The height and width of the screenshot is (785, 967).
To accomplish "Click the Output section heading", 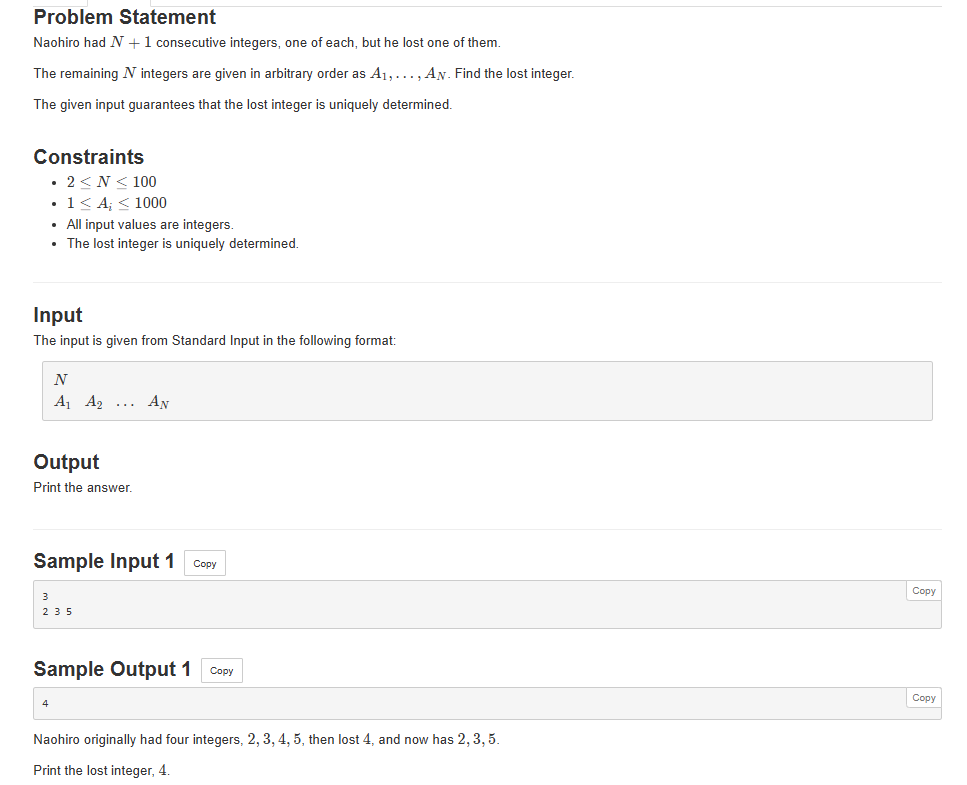I will tap(66, 462).
